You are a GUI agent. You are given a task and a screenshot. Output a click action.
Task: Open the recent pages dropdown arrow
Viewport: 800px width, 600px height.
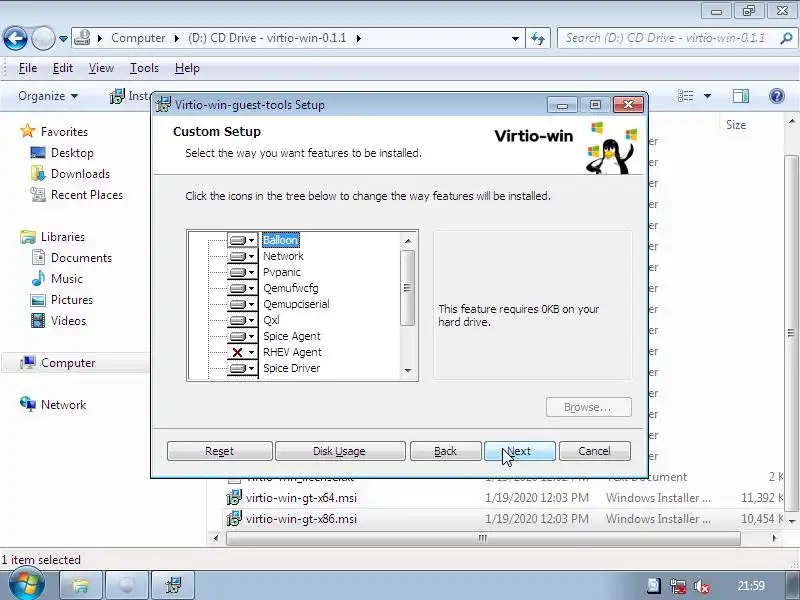[x=63, y=39]
